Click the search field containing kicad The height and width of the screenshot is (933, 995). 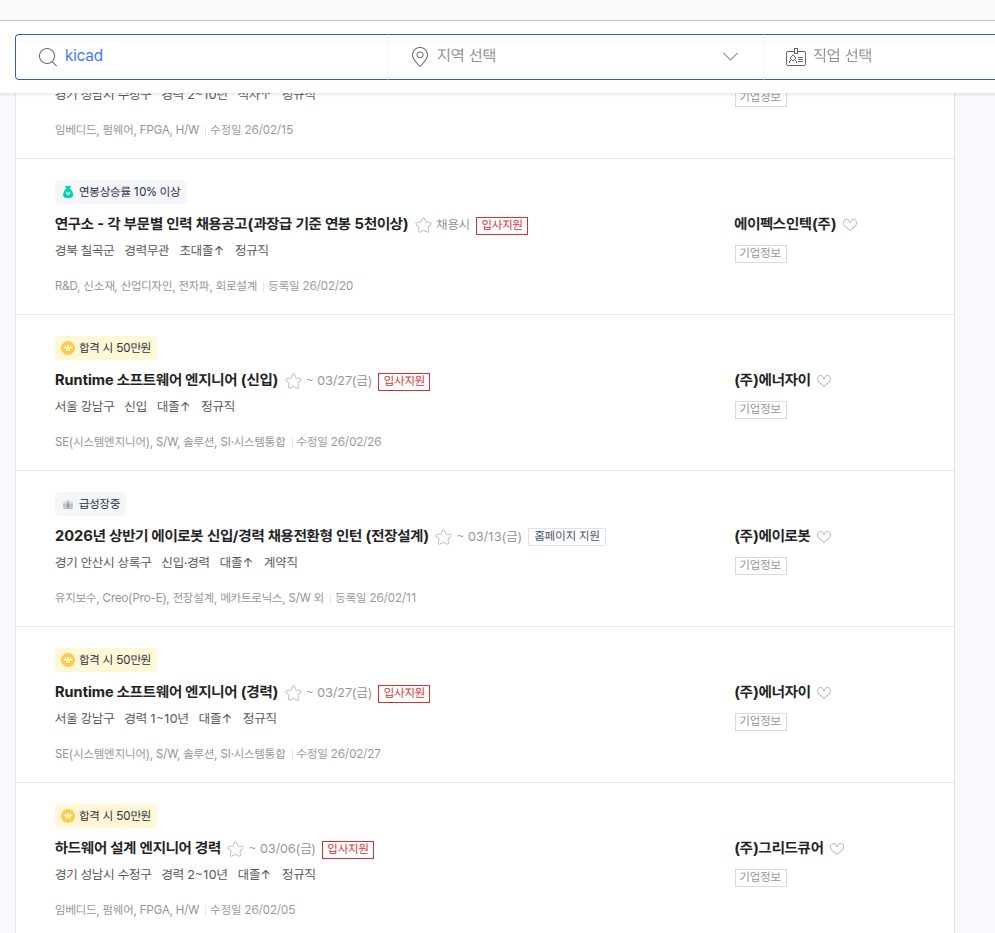point(220,57)
